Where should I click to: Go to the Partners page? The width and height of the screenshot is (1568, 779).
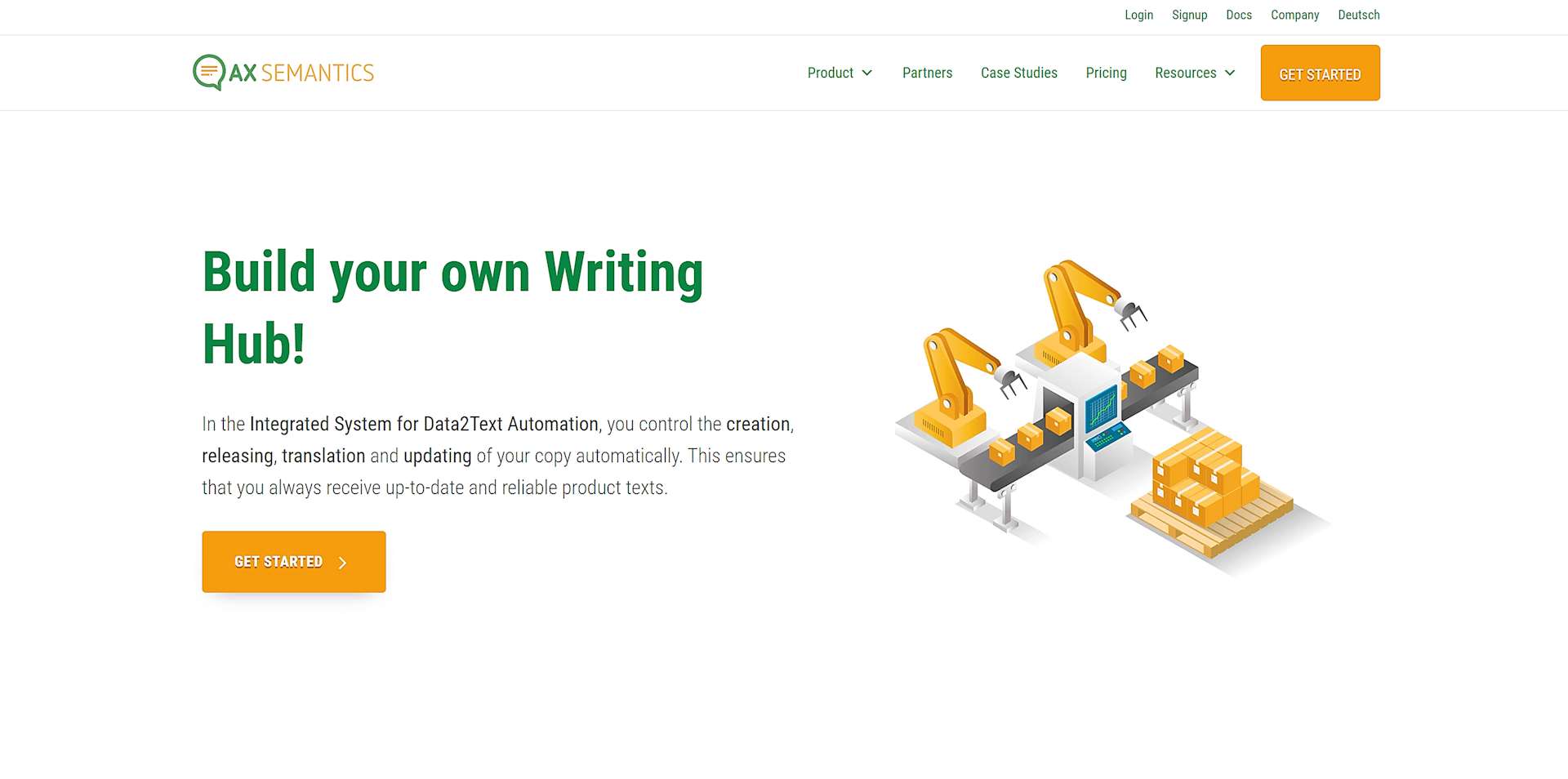click(927, 73)
